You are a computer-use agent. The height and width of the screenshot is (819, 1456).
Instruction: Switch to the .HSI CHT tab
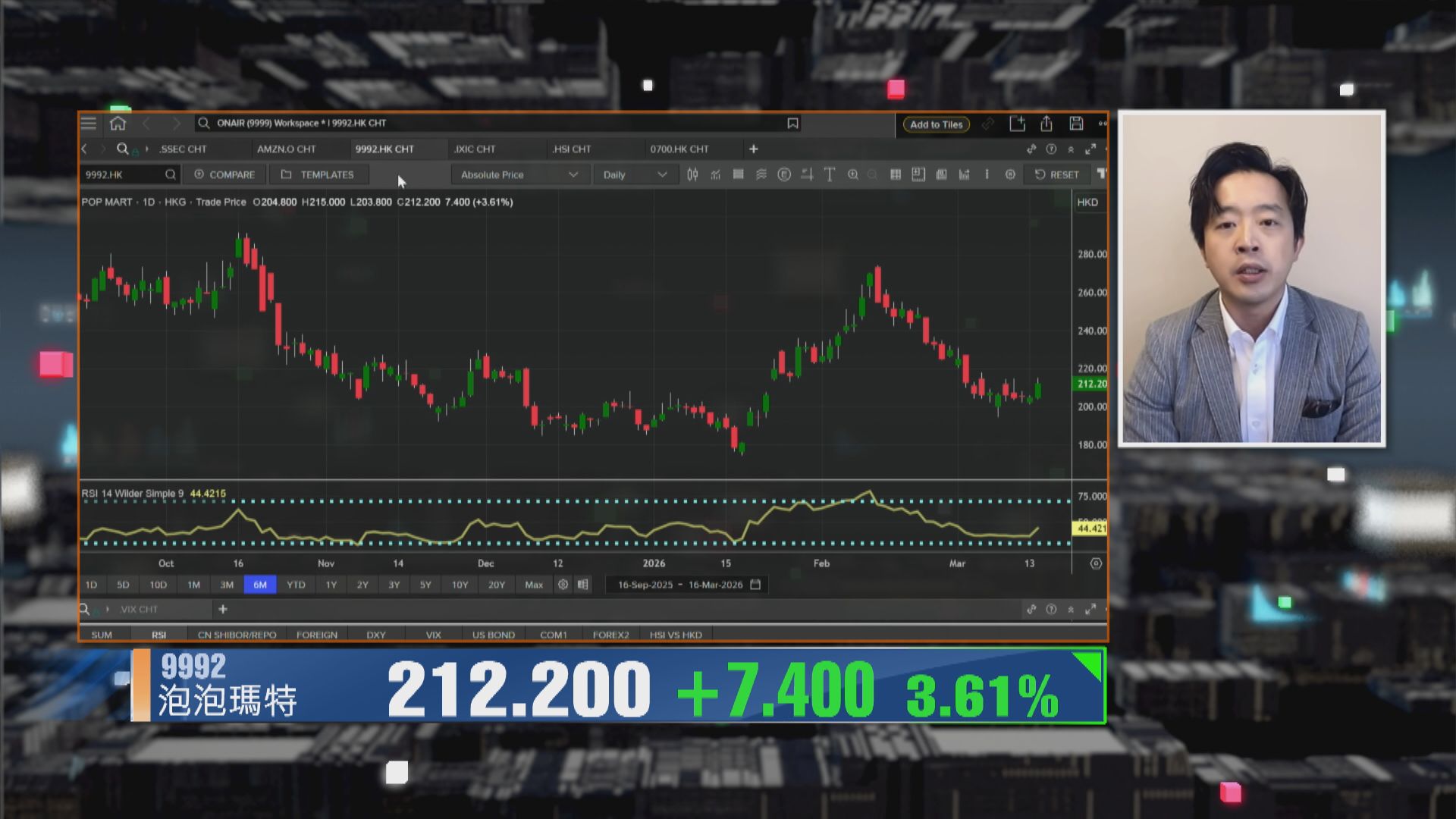571,149
